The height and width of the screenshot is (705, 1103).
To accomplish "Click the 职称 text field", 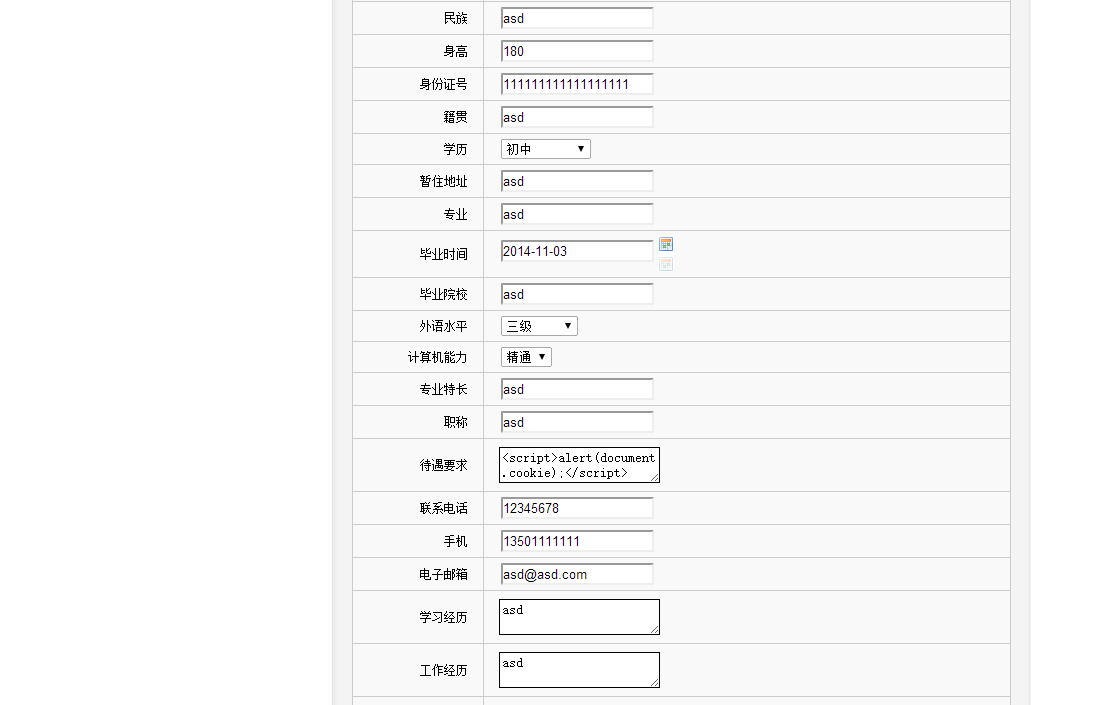I will pos(577,422).
